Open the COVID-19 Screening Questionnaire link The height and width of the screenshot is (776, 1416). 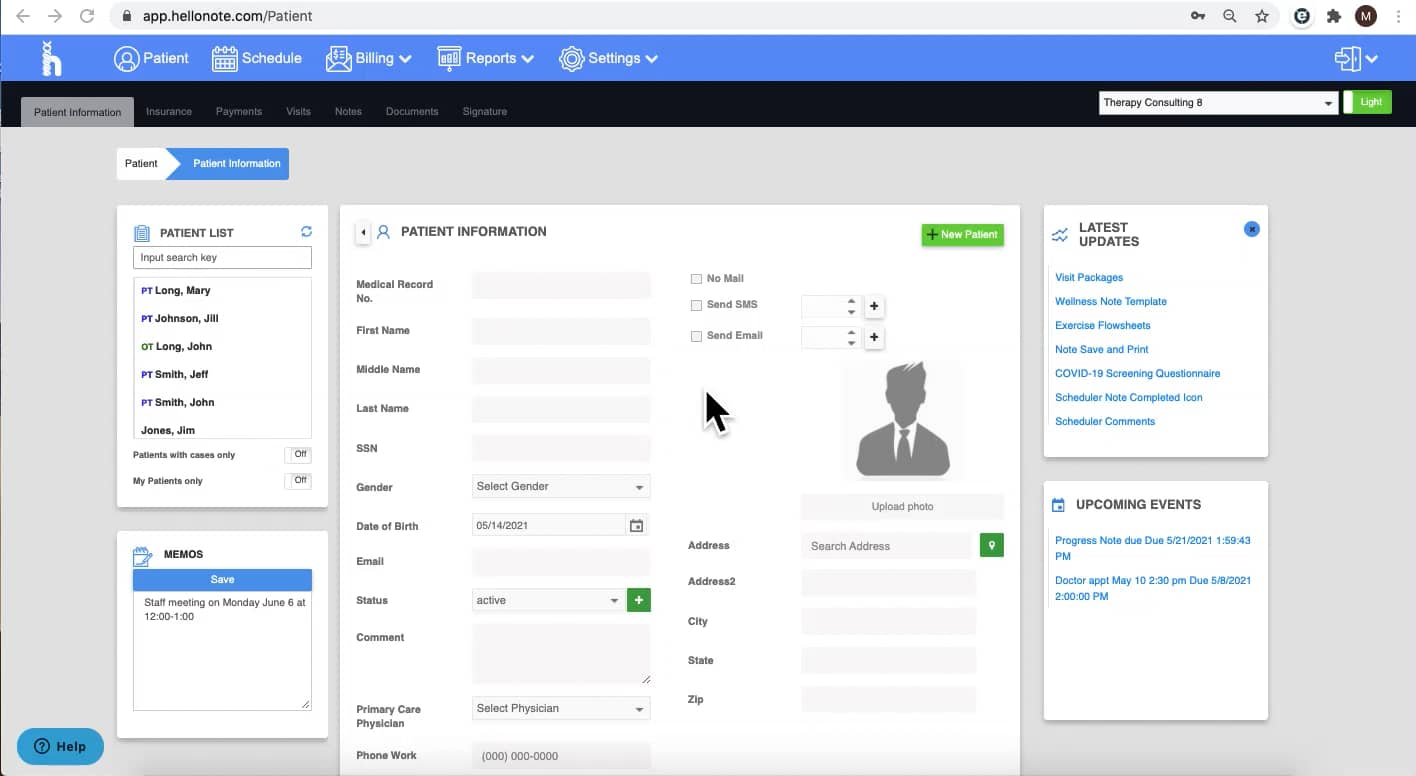pyautogui.click(x=1137, y=374)
